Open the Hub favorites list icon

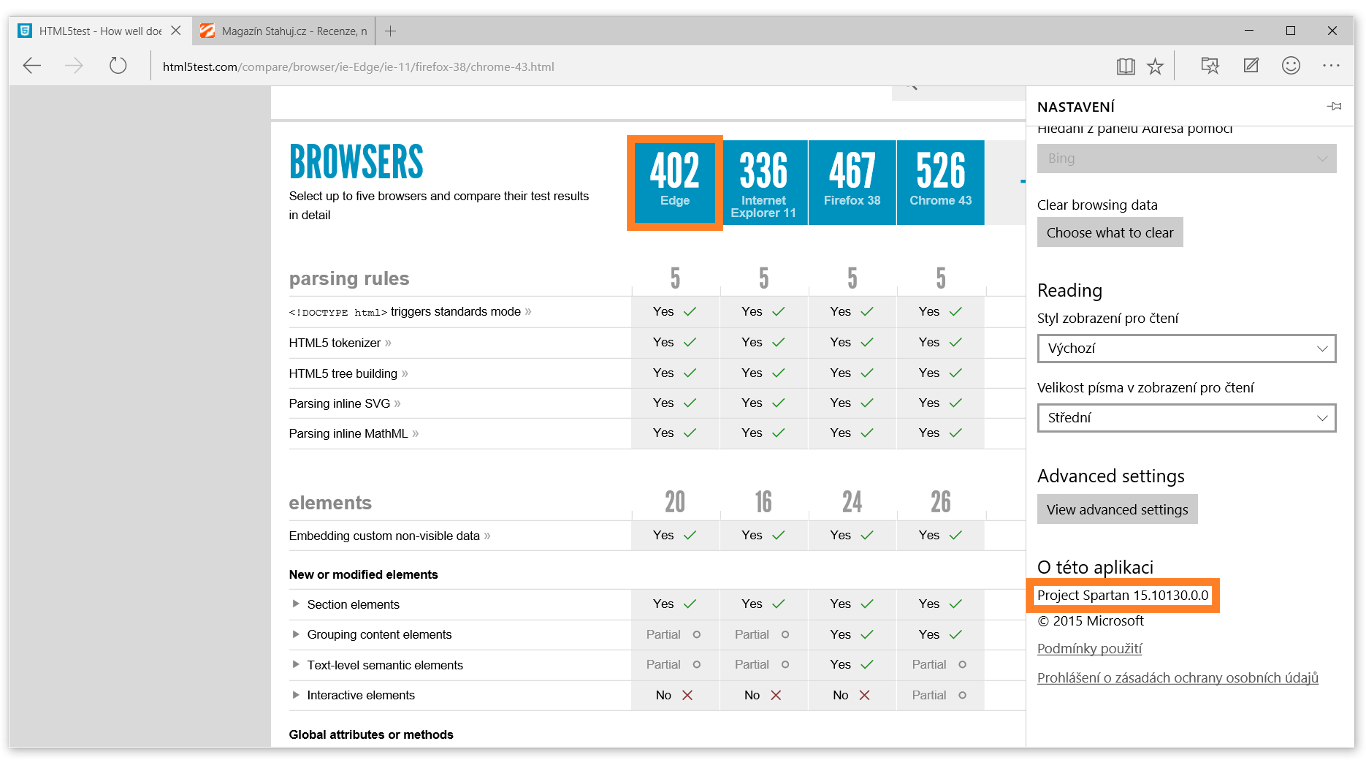1210,66
